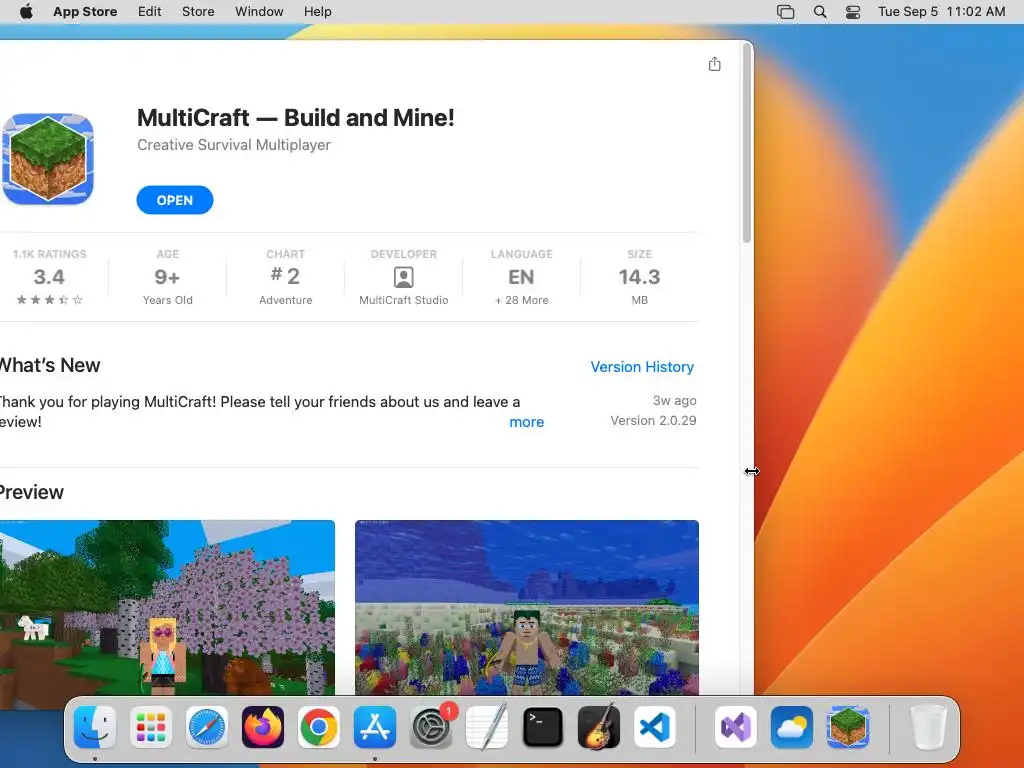Open TextEdit from the Dock
The height and width of the screenshot is (768, 1024).
487,727
